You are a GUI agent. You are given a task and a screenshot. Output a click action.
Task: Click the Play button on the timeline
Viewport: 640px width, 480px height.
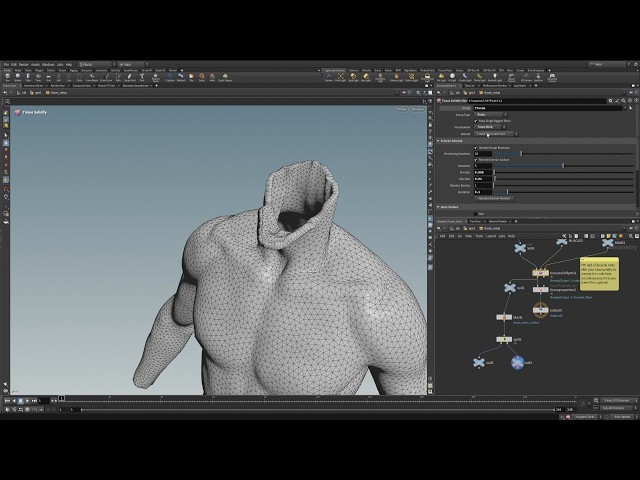pos(27,401)
